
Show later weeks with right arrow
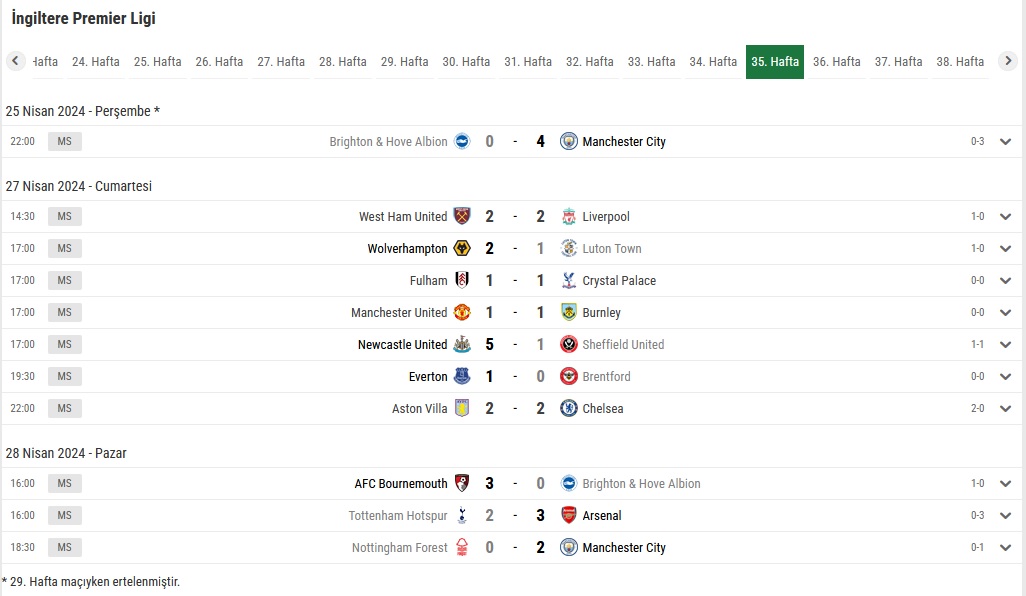(1008, 61)
